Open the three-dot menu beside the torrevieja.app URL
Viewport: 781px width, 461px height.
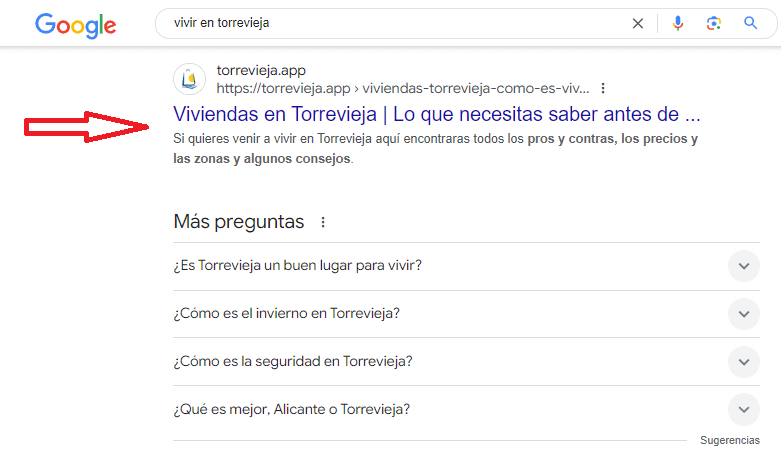pyautogui.click(x=603, y=88)
